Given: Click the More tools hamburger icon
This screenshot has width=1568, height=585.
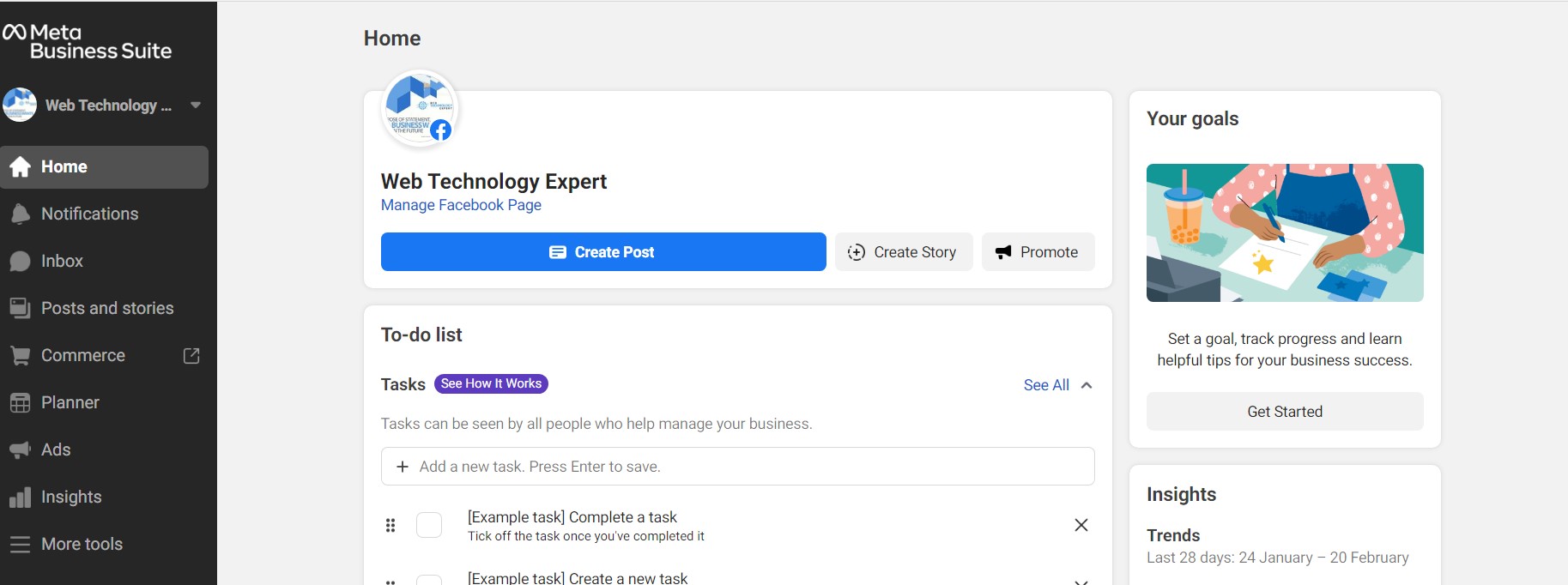Looking at the screenshot, I should [x=21, y=544].
